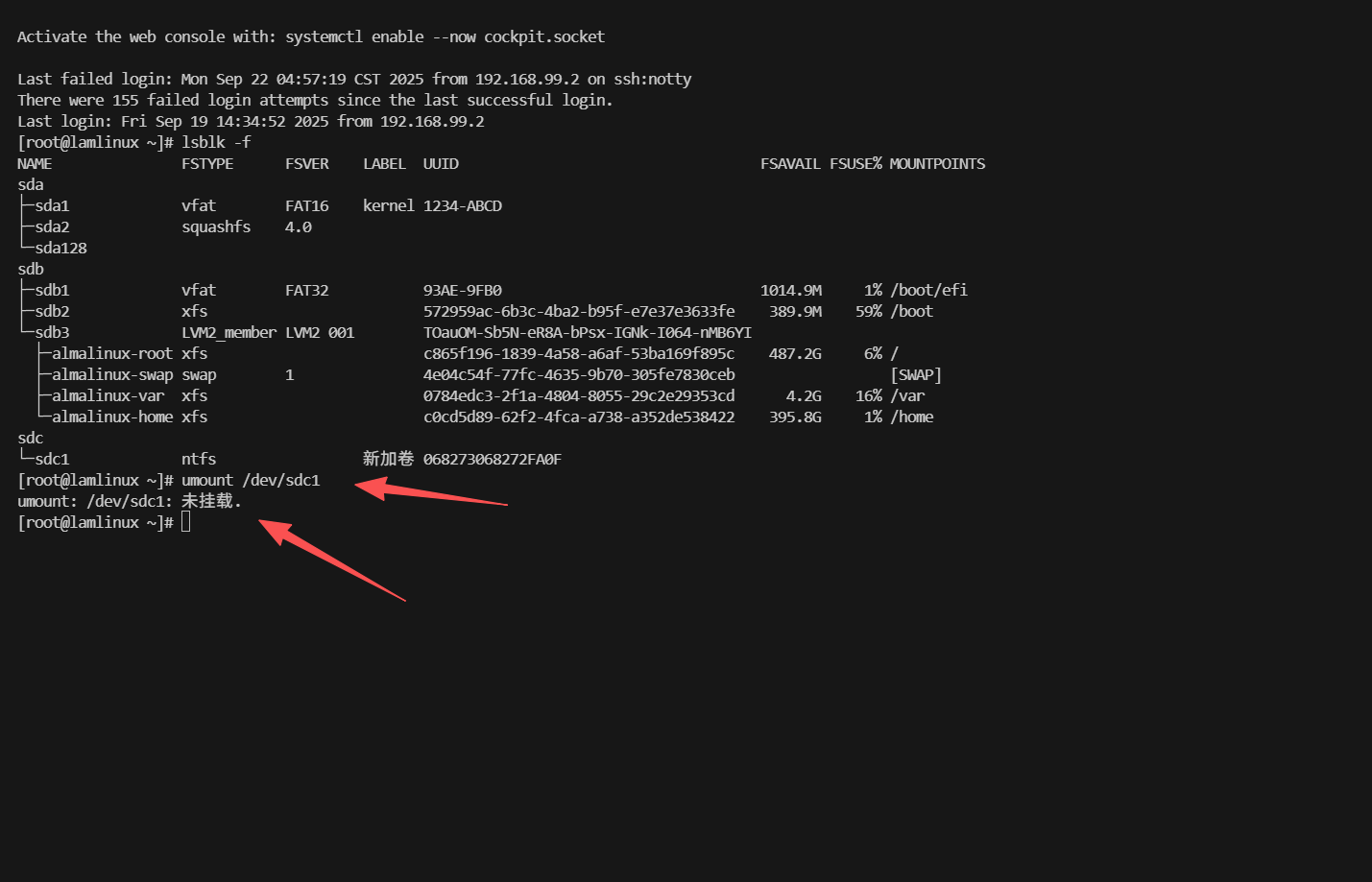Click the '未挂载' error message
Screen dimensions: 1372x882
point(207,501)
